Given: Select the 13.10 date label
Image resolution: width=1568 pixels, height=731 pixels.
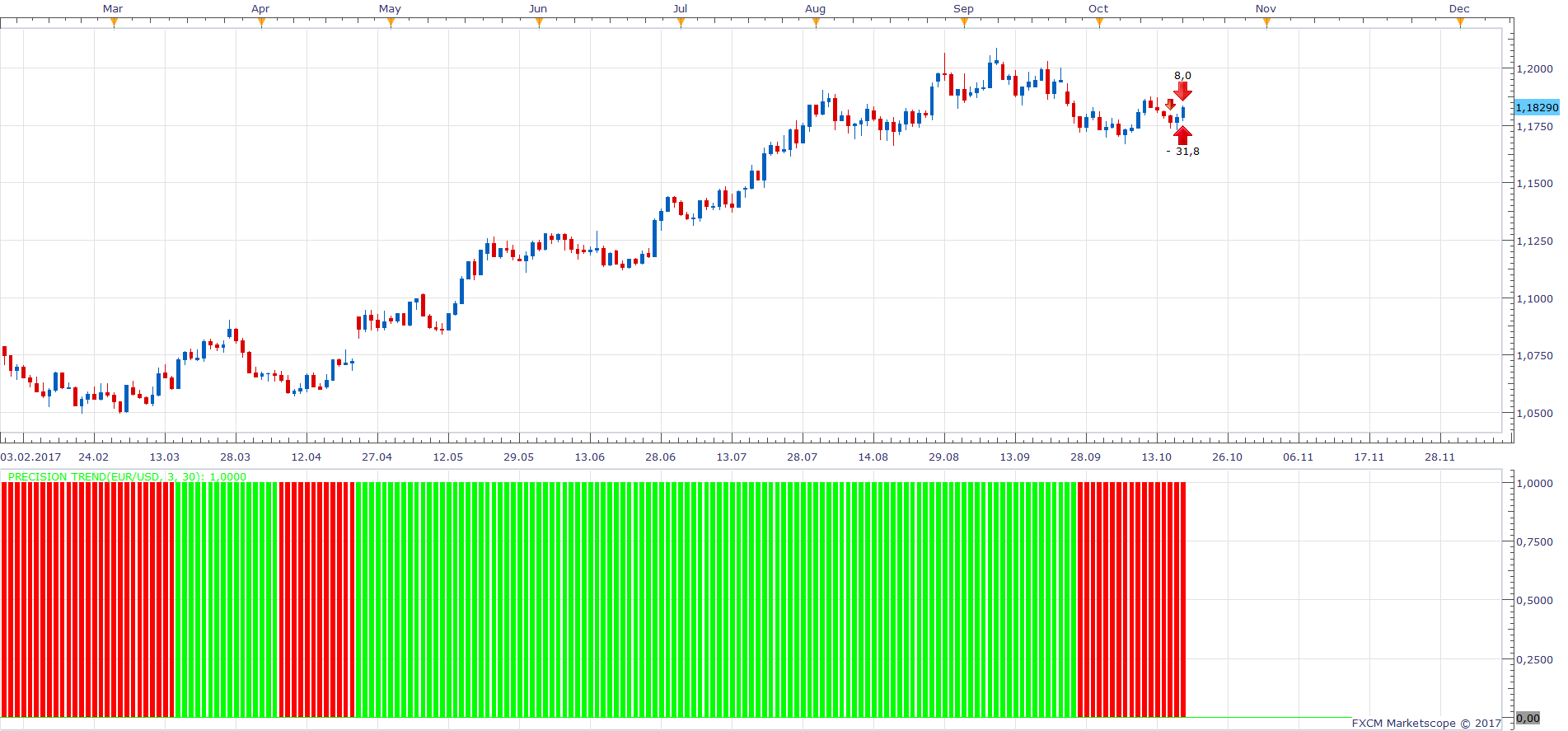Looking at the screenshot, I should tap(1156, 457).
